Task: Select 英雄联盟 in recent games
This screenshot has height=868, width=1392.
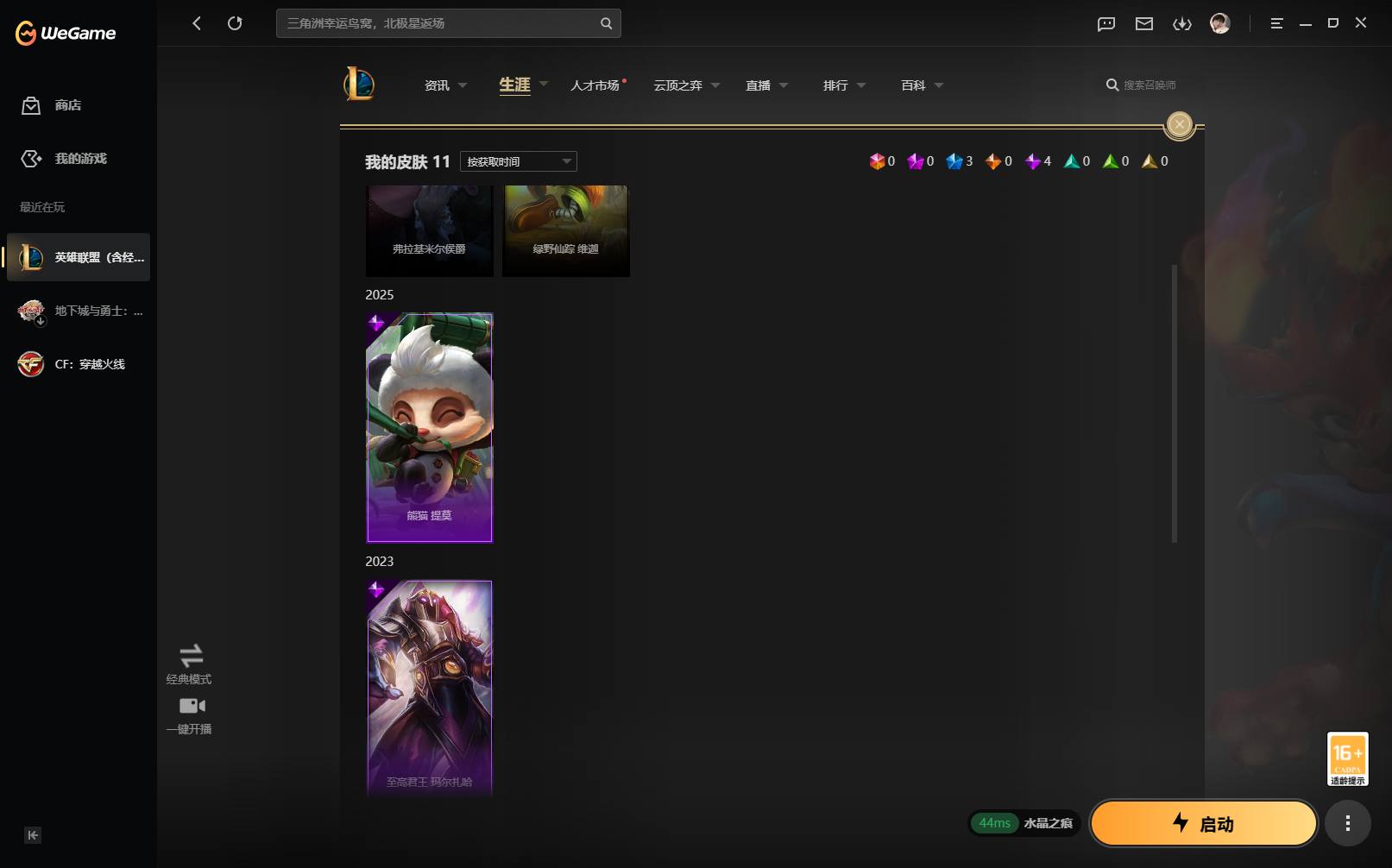Action: click(79, 257)
